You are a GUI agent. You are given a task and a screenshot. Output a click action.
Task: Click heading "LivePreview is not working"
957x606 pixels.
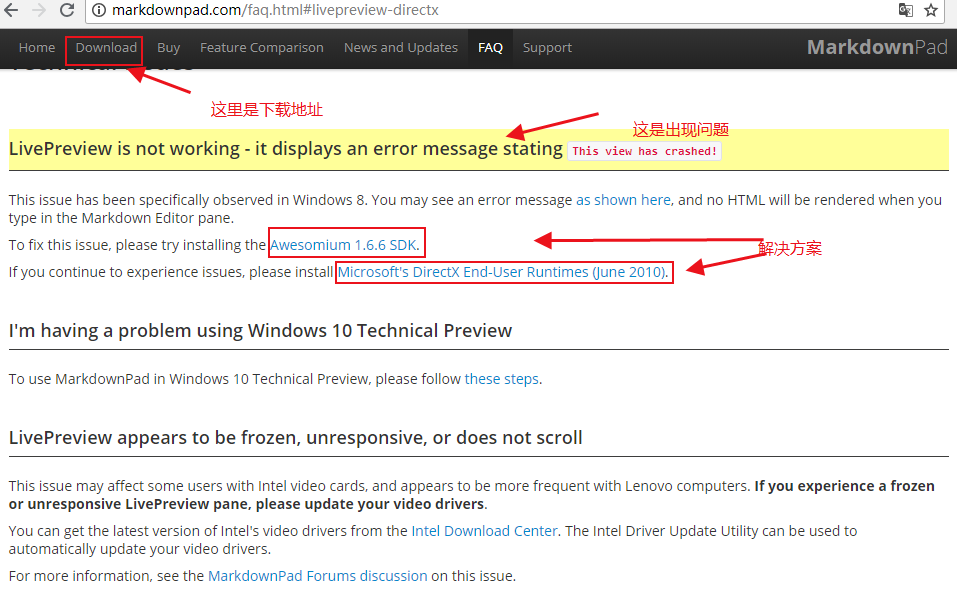286,148
